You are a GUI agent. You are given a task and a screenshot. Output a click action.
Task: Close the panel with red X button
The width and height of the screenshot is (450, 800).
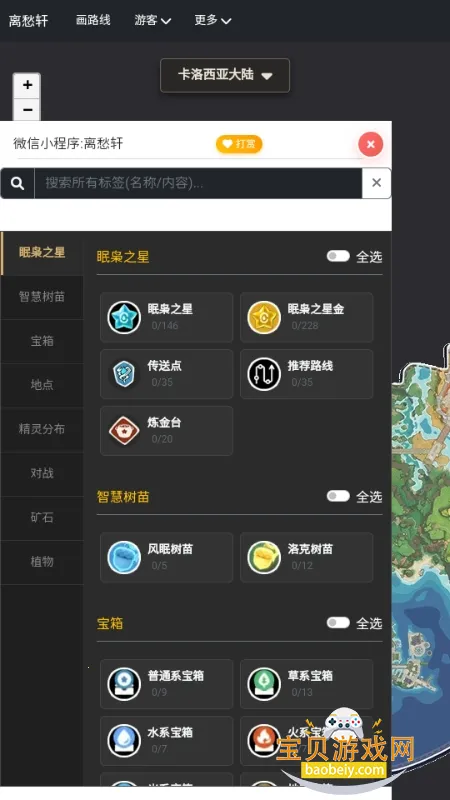click(x=371, y=144)
